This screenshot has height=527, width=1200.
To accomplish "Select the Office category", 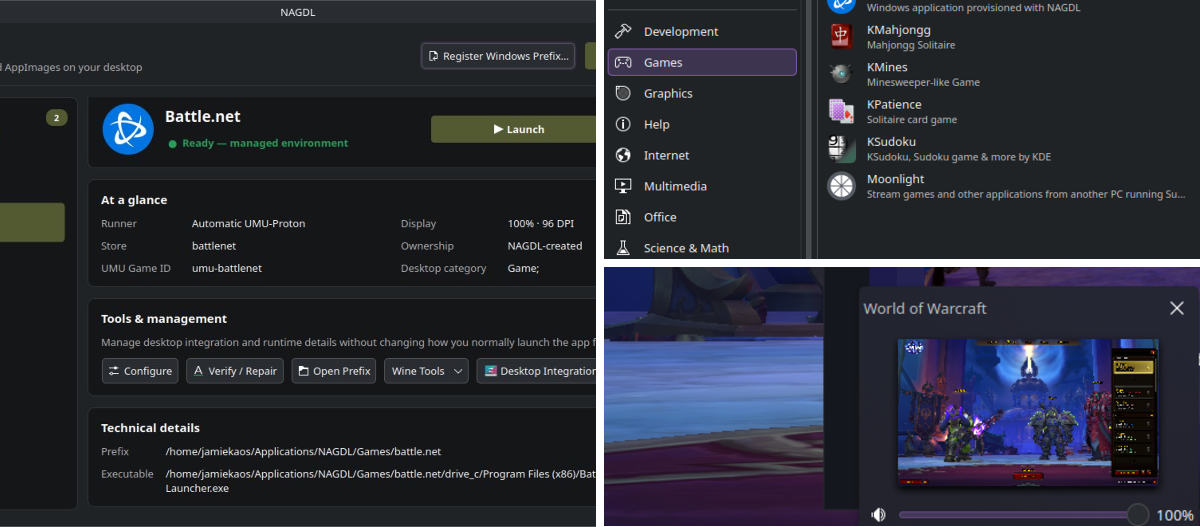I will tap(702, 217).
